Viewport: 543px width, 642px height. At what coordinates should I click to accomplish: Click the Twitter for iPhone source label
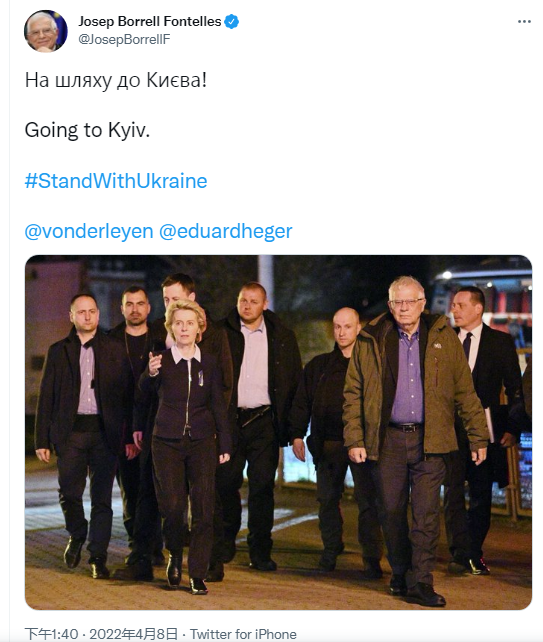(x=243, y=634)
